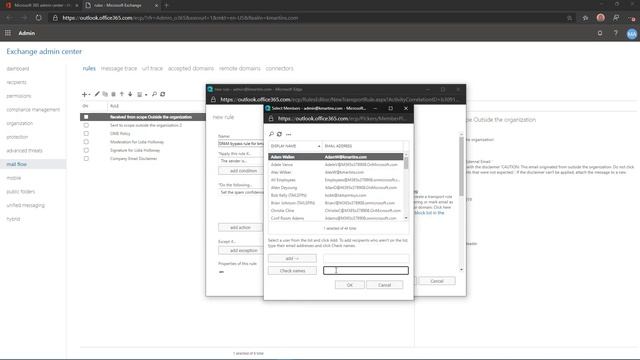Click the copy rule icon in rules toolbar

coord(105,94)
